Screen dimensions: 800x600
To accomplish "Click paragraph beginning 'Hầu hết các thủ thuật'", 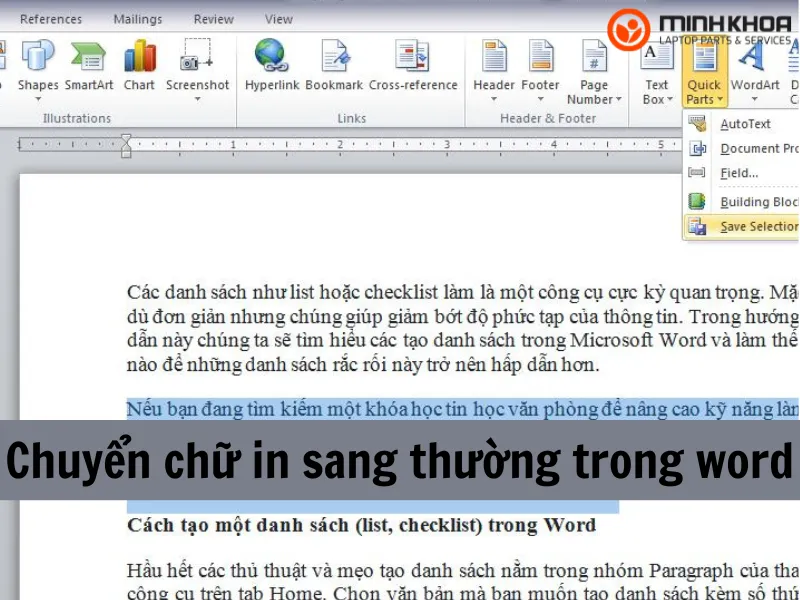I will point(463,581).
